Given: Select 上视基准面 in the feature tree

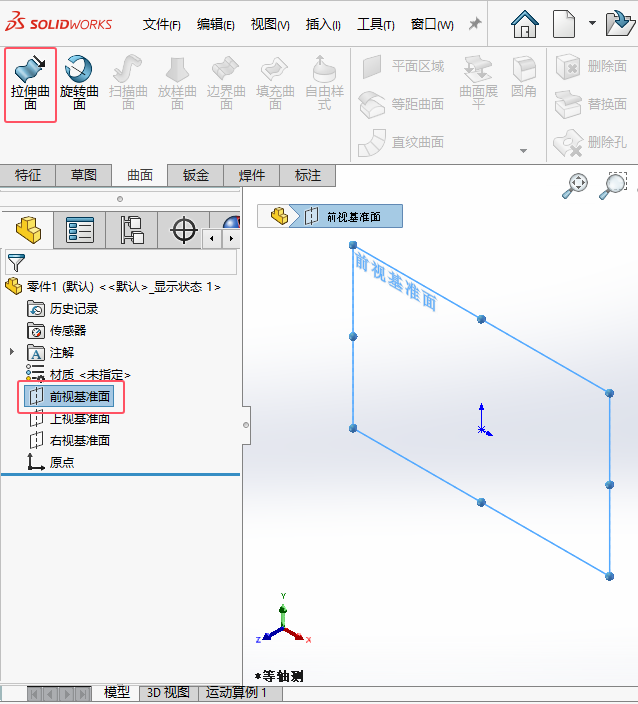Looking at the screenshot, I should [x=70, y=418].
